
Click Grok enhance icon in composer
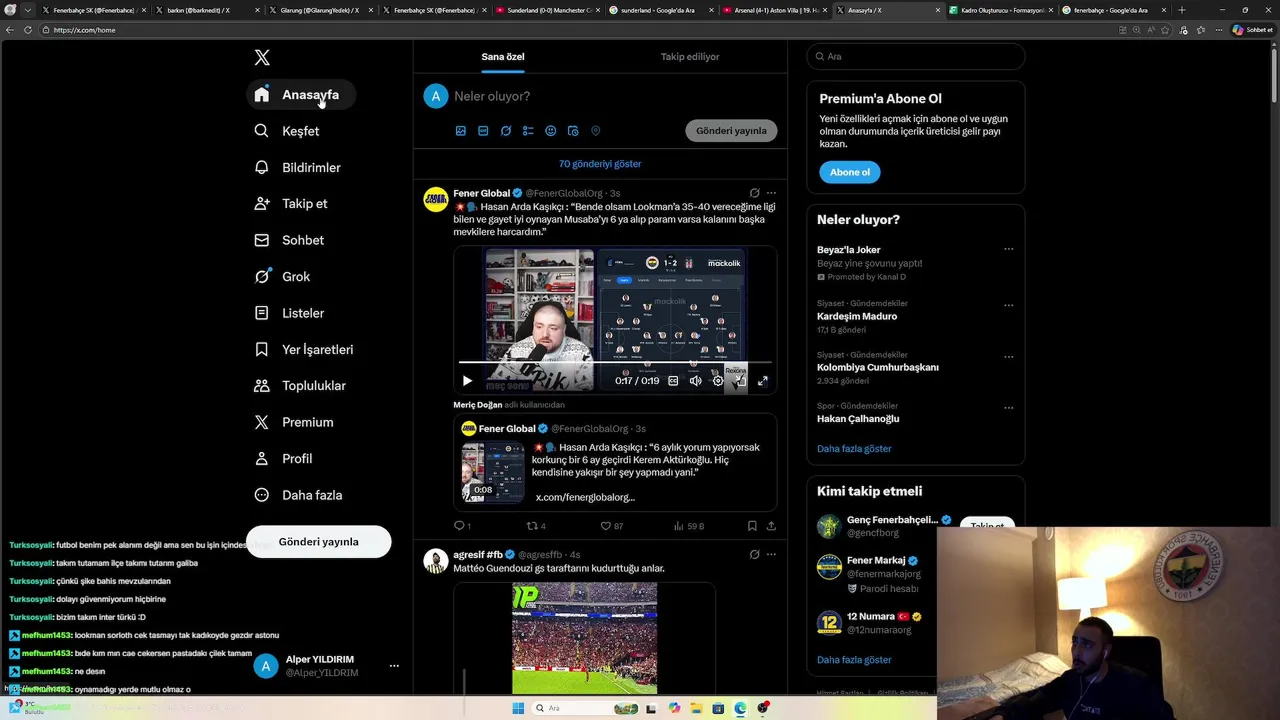(506, 131)
